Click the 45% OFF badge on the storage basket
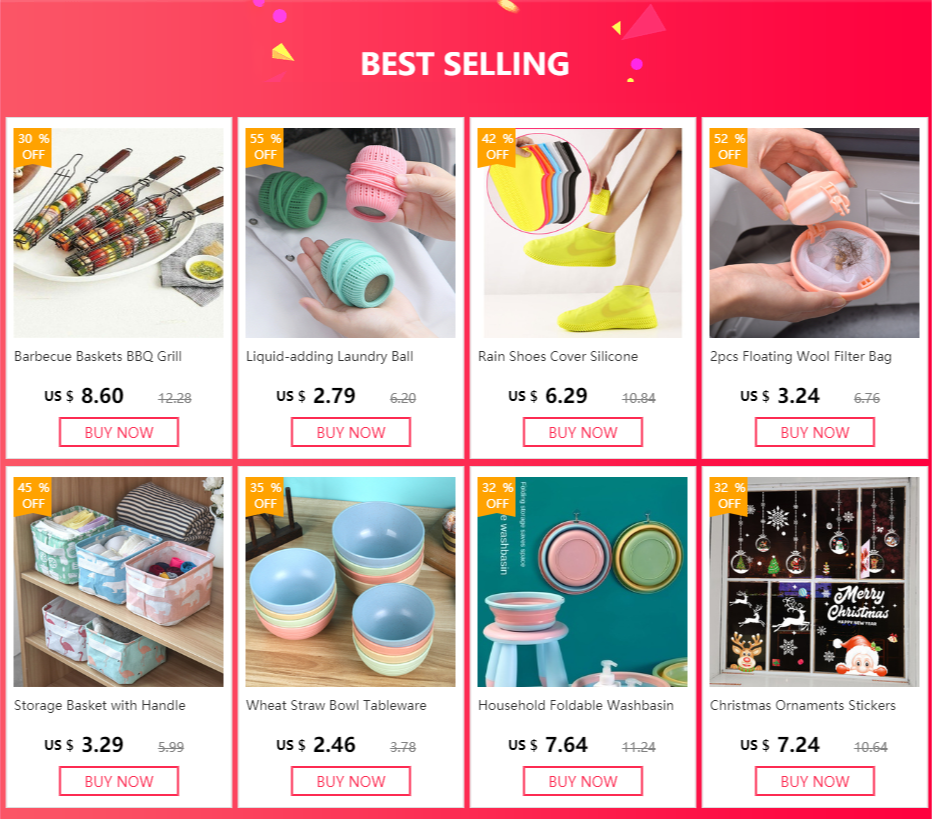This screenshot has width=932, height=819. pyautogui.click(x=33, y=496)
